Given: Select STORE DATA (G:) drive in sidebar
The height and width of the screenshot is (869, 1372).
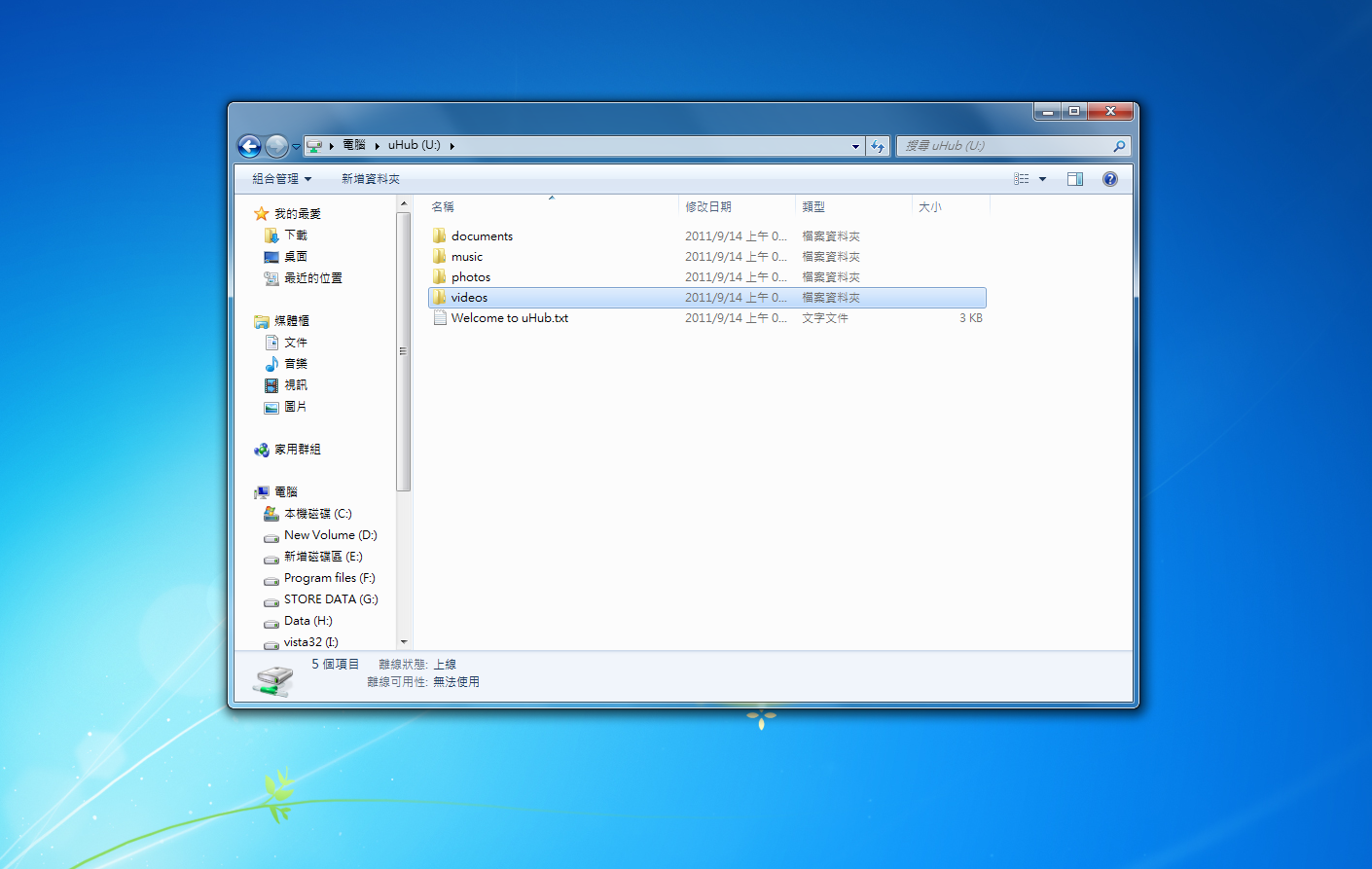Looking at the screenshot, I should (330, 599).
